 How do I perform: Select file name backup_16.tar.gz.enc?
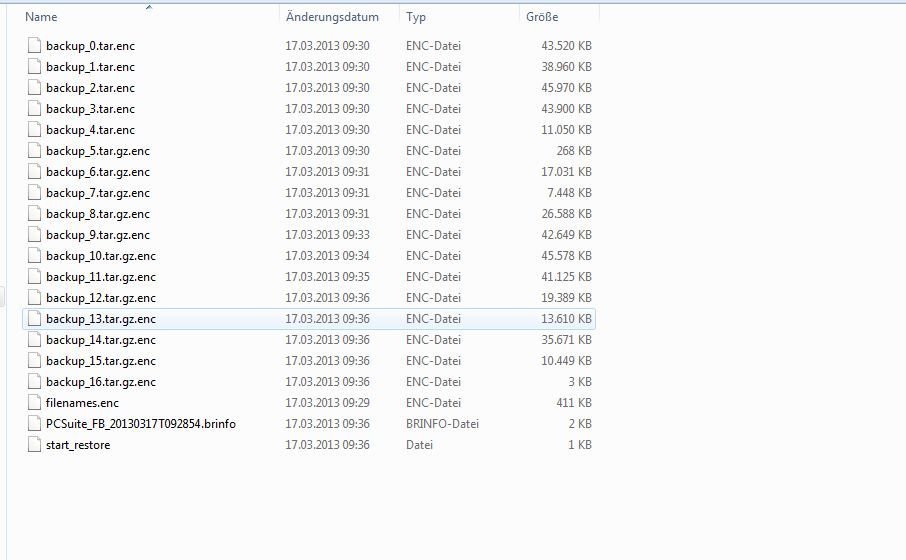(101, 382)
